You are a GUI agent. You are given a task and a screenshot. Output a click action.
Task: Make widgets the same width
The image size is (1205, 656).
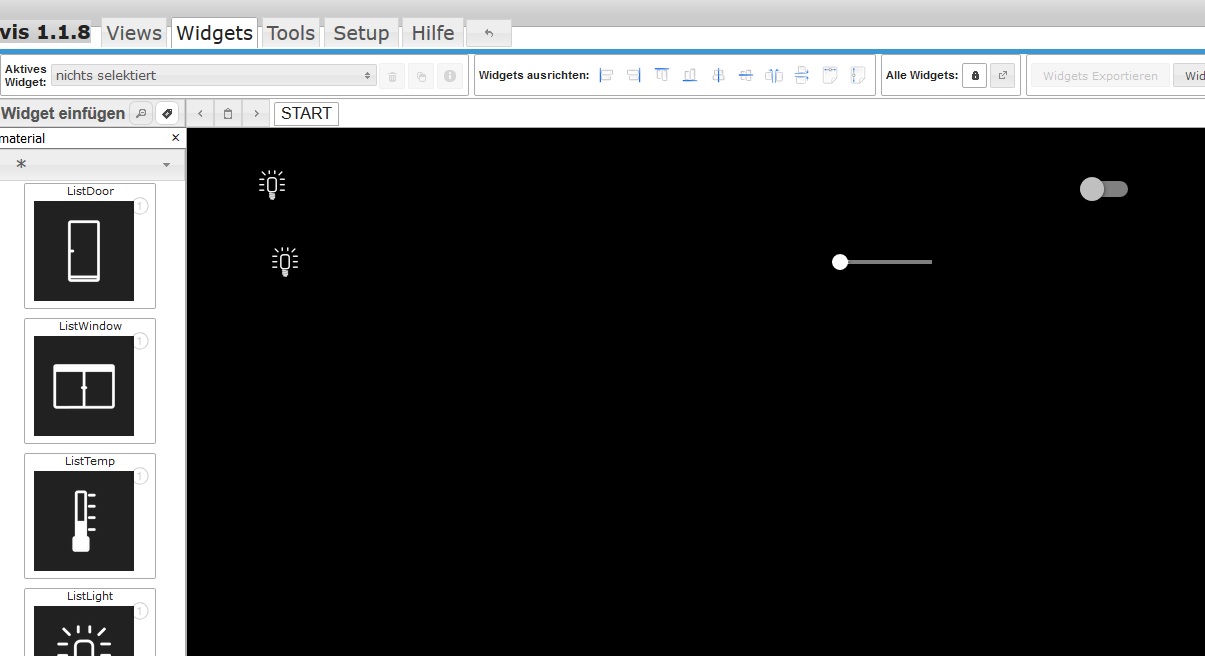point(829,75)
